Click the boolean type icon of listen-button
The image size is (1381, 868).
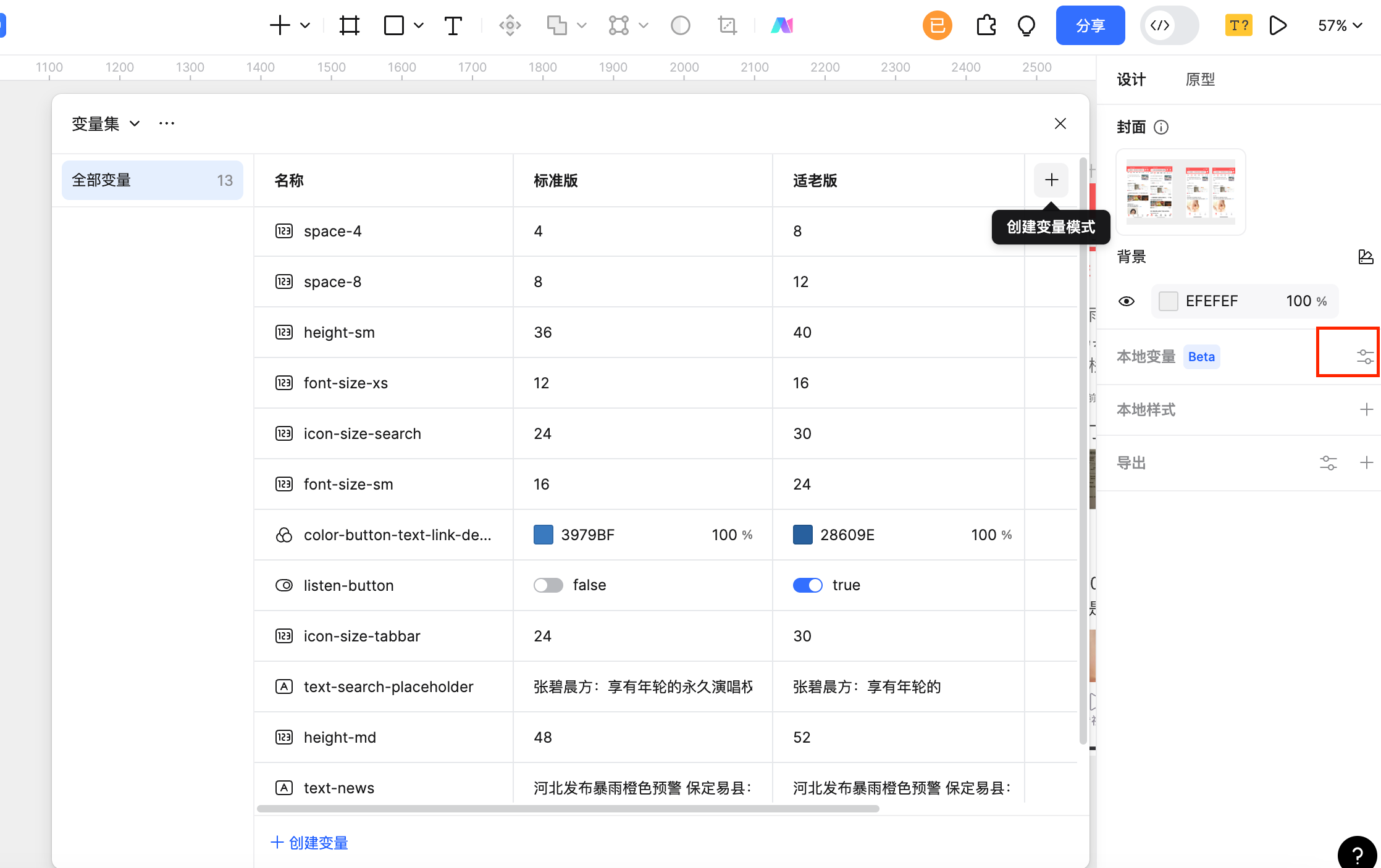(x=284, y=585)
